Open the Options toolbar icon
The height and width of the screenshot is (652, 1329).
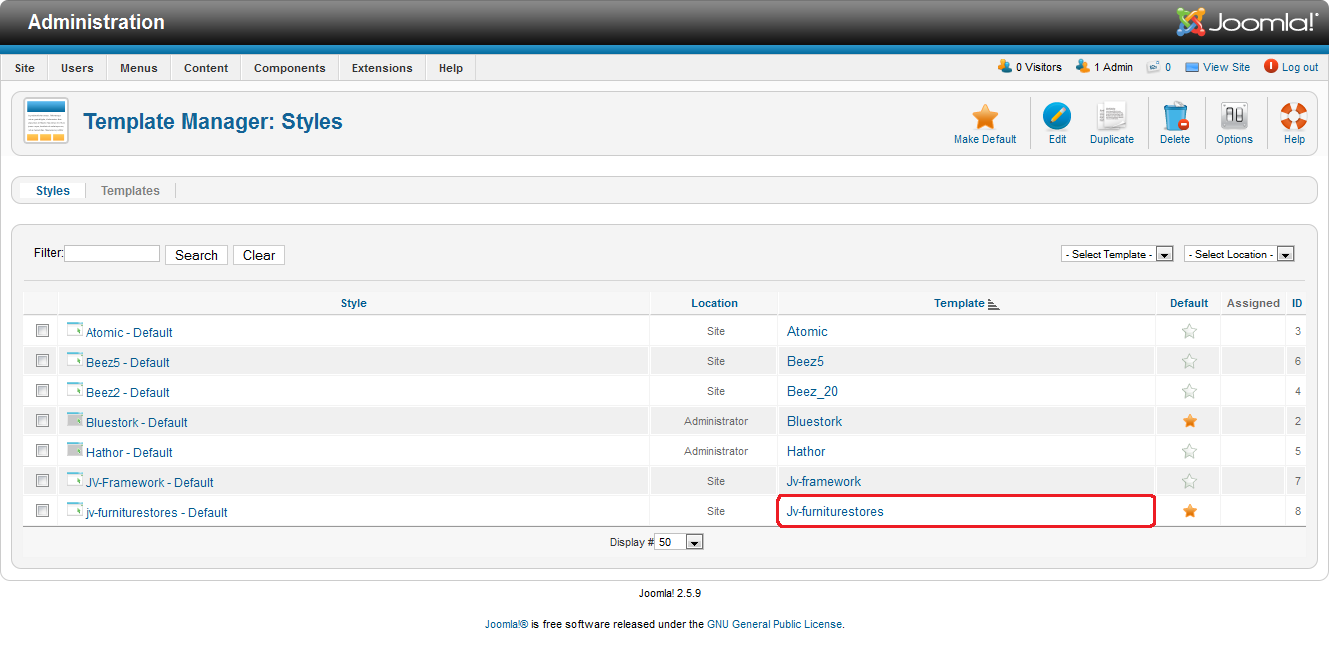click(1234, 117)
